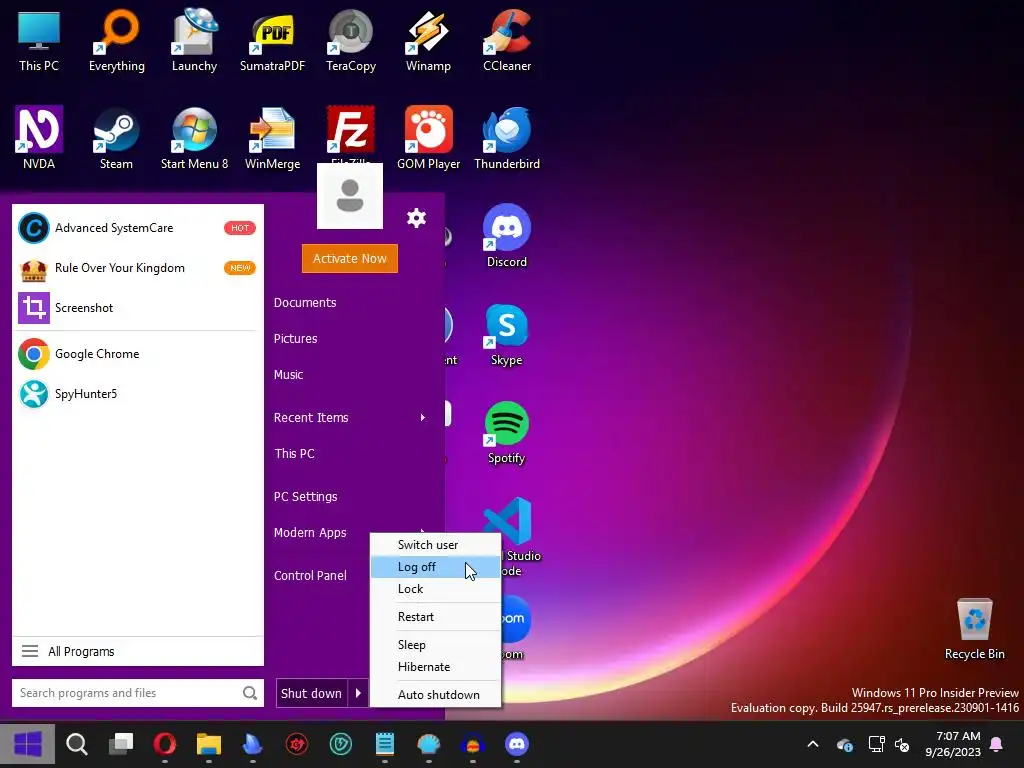This screenshot has height=768, width=1024.
Task: Click the Shut down button
Action: [x=312, y=694]
